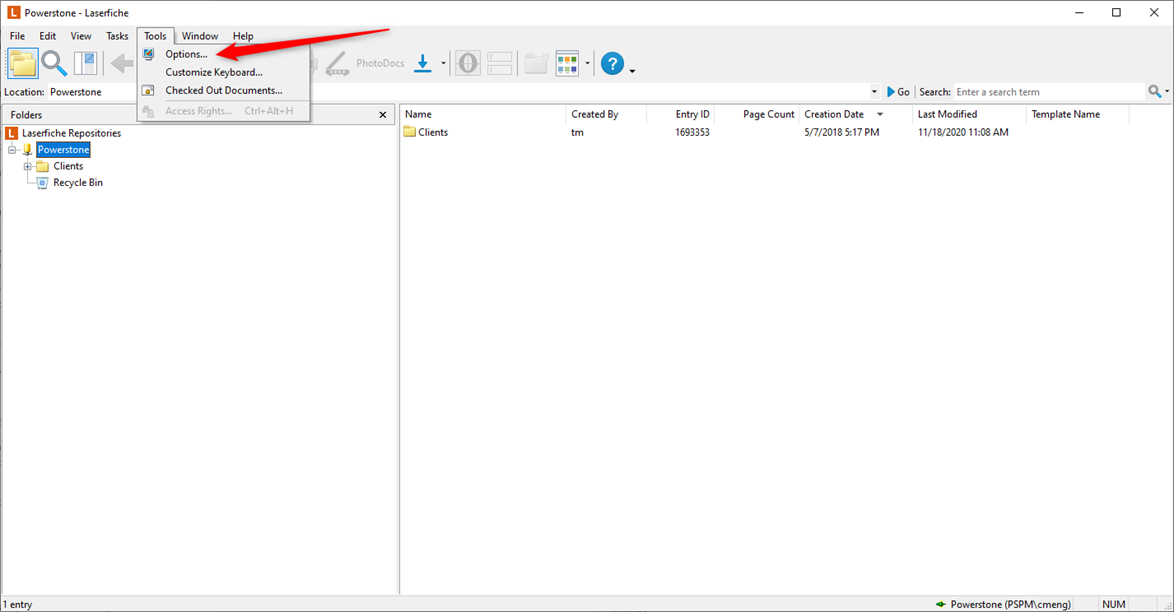Viewport: 1174px width, 612px height.
Task: Open the View menu
Action: pos(81,36)
